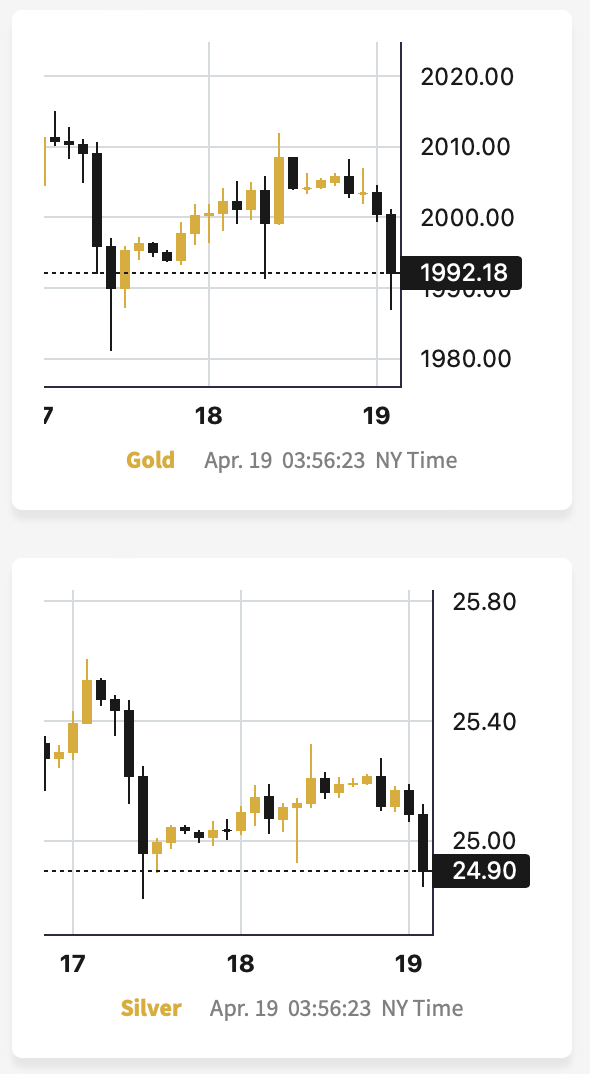Click the 25.00 price axis label

484,840
